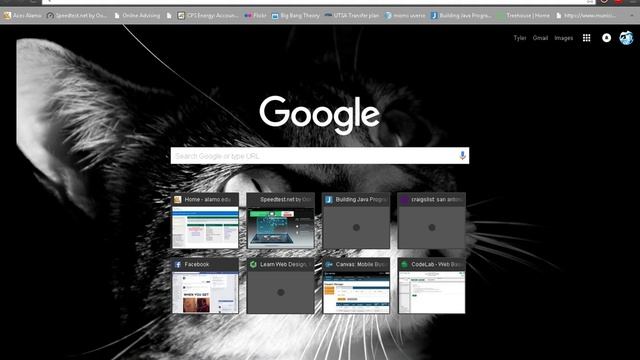Click the Google logo

click(x=320, y=115)
